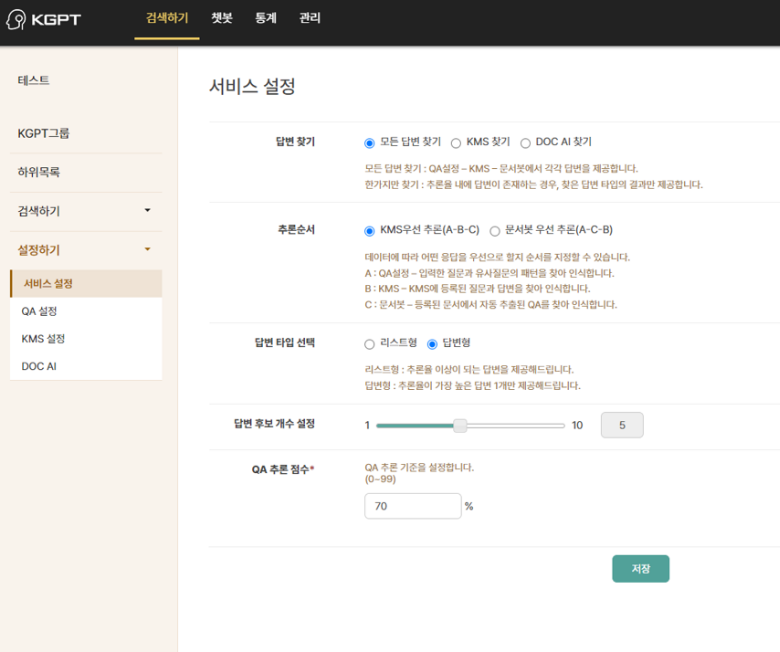The image size is (780, 652).
Task: Switch to the 챗봇 tab
Action: click(222, 18)
